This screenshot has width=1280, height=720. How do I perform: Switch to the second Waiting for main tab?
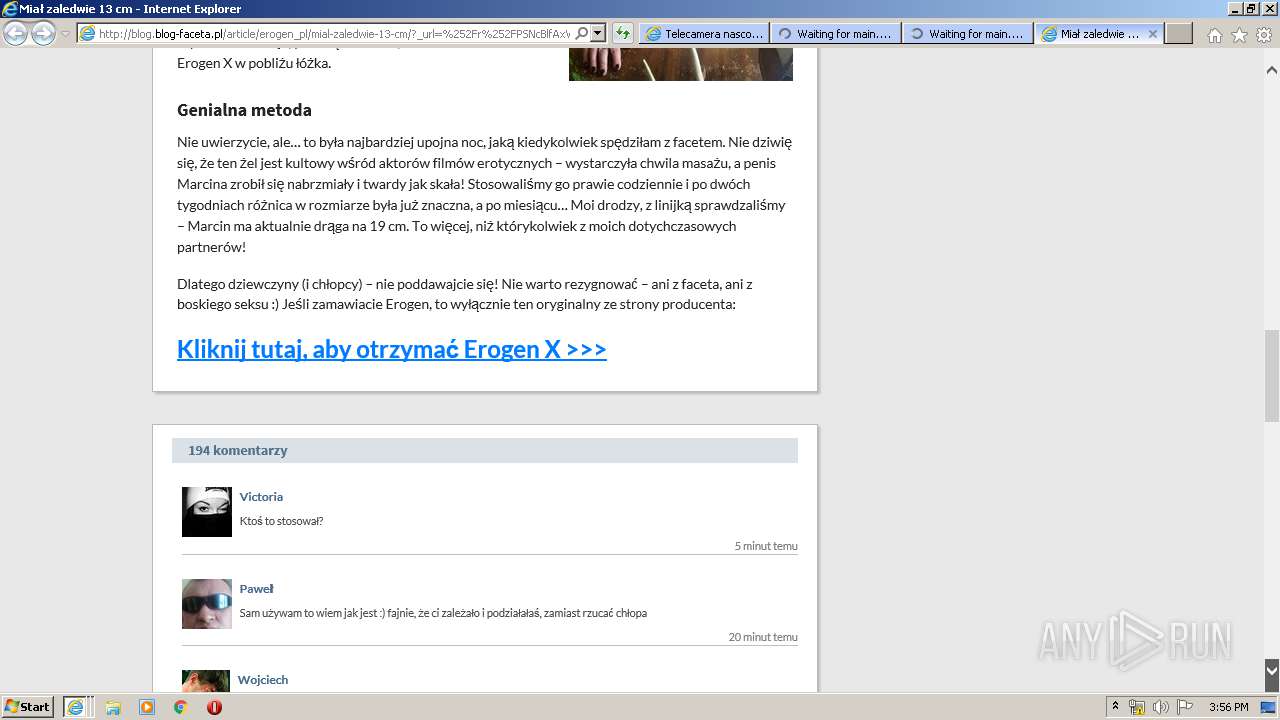click(x=967, y=33)
